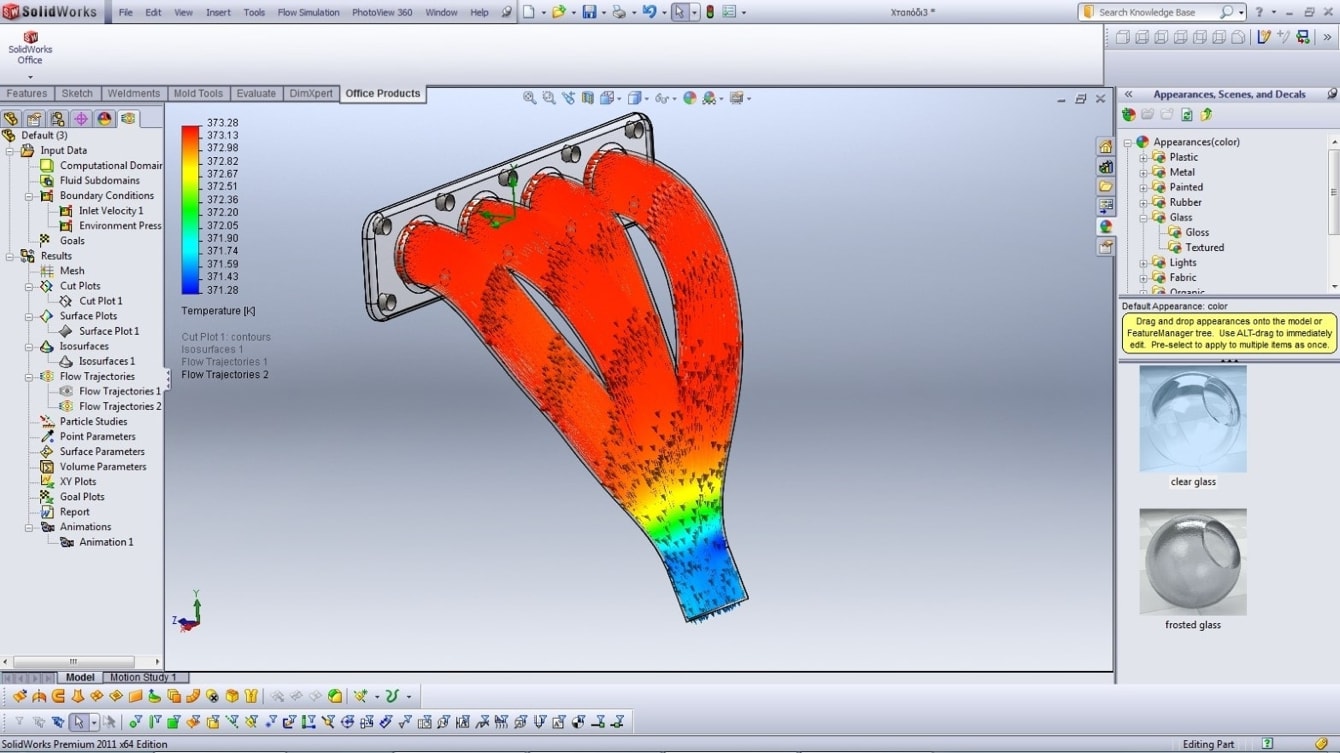Open the PhotoView 360 menu

click(x=382, y=13)
